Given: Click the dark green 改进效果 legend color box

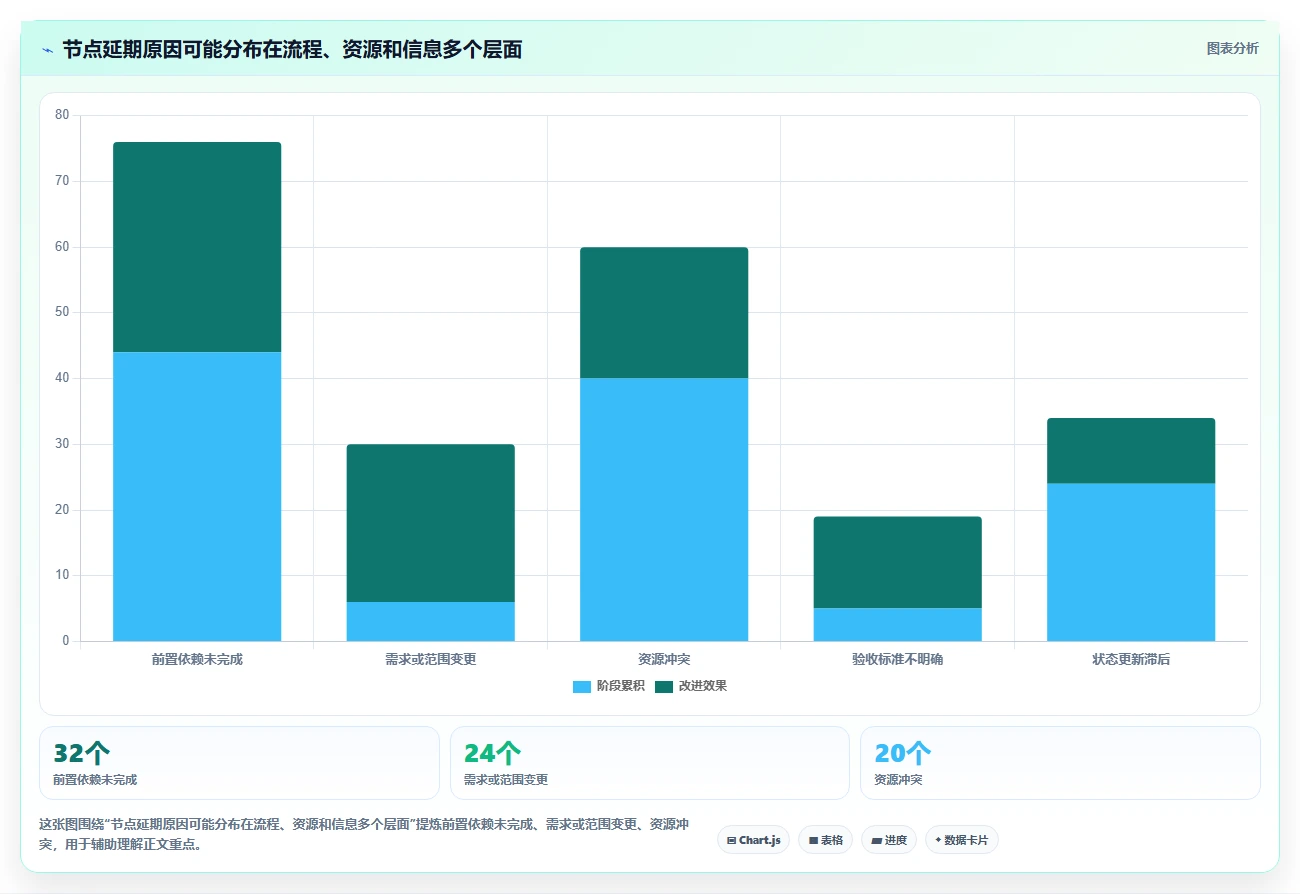Looking at the screenshot, I should [664, 686].
